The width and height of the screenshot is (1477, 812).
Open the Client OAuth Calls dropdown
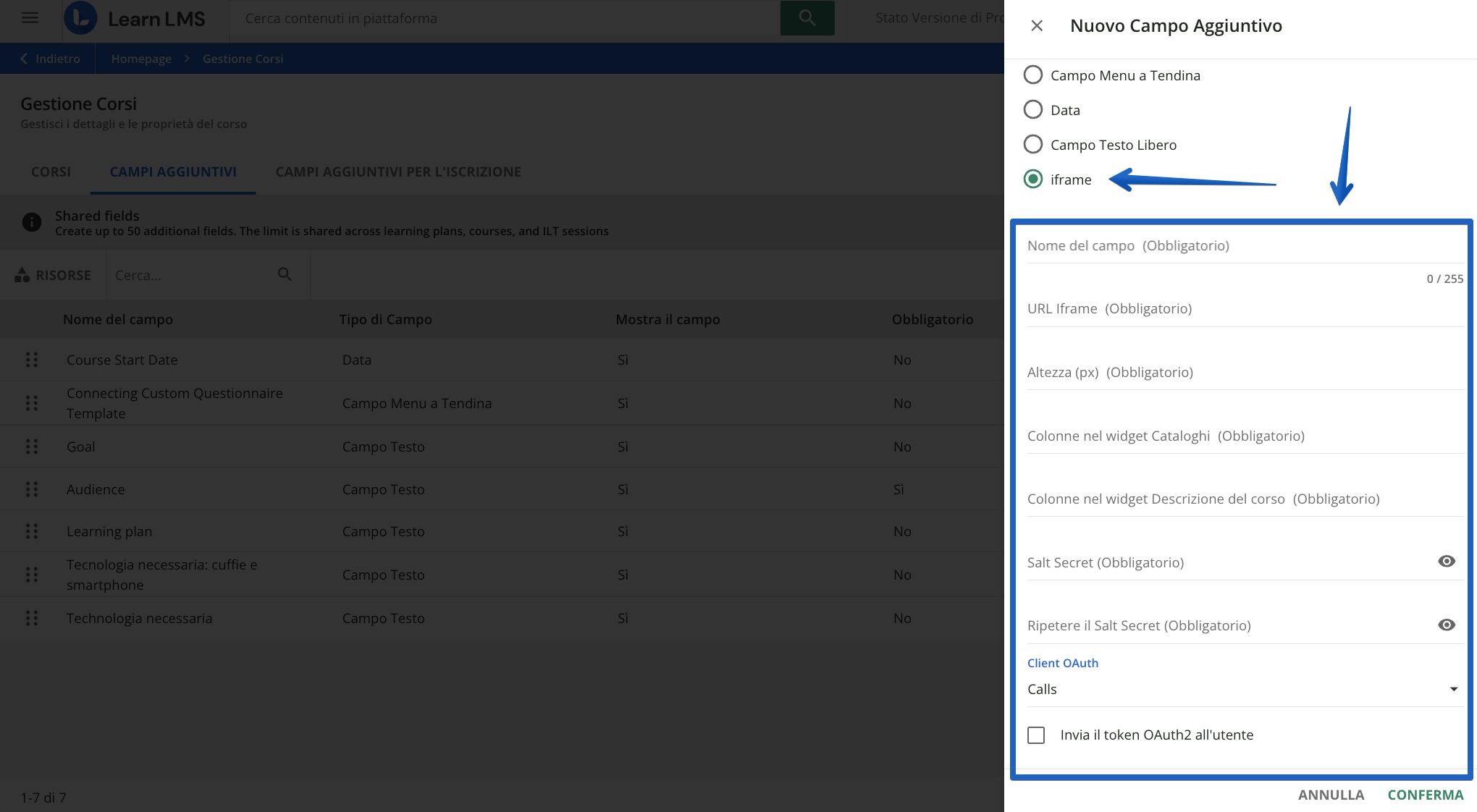pyautogui.click(x=1242, y=689)
